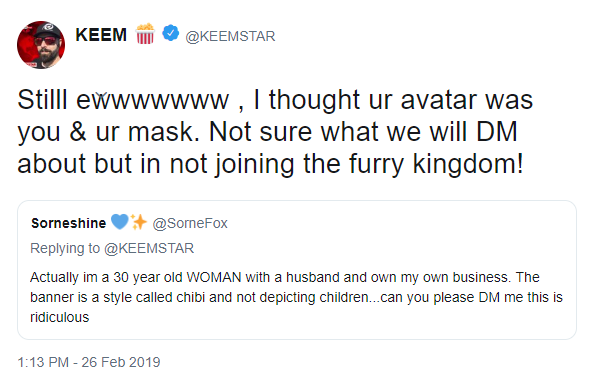Viewport: 596px width, 374px height.
Task: Click the words 'Replying to' in quoted tweet
Action: [65, 248]
